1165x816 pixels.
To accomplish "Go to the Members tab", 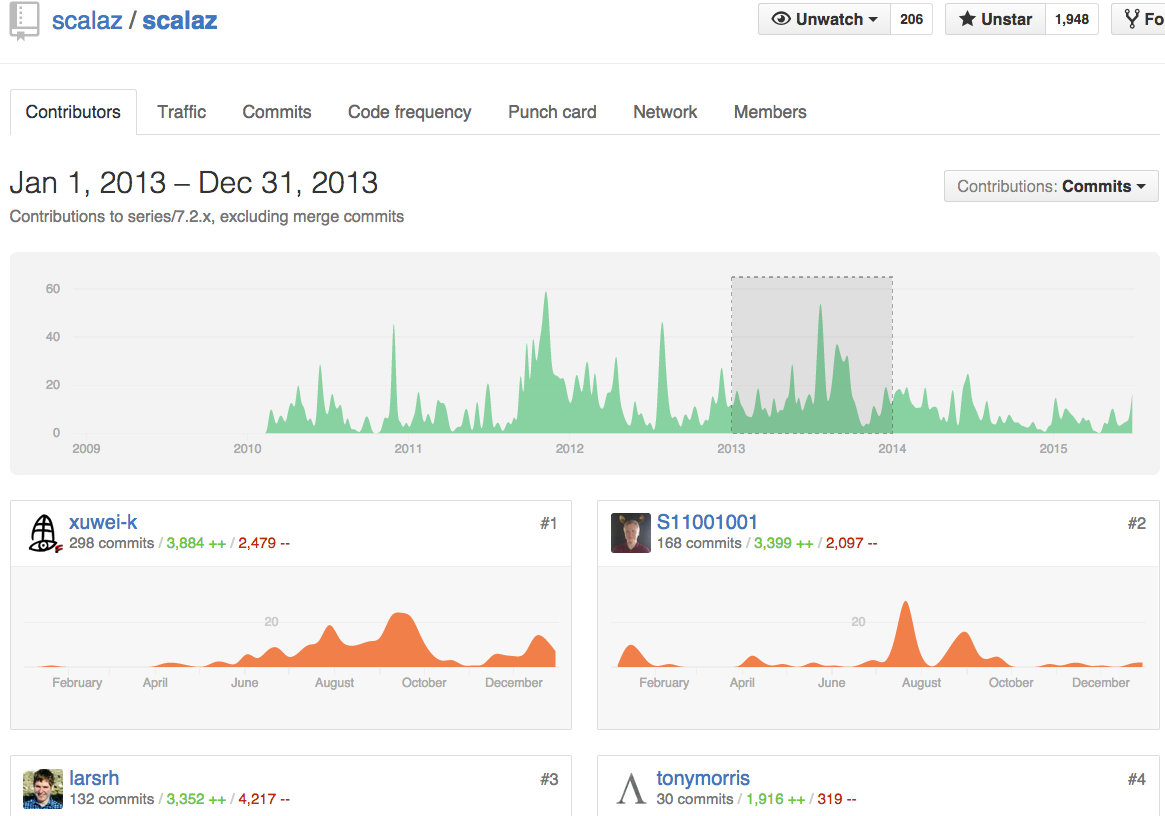I will (x=770, y=112).
